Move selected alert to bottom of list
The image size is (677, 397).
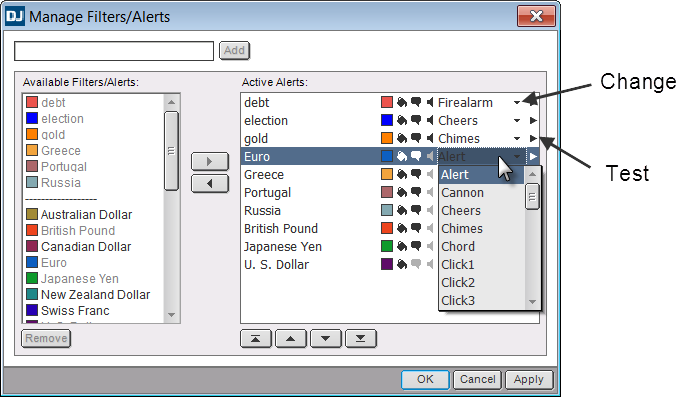click(x=361, y=339)
